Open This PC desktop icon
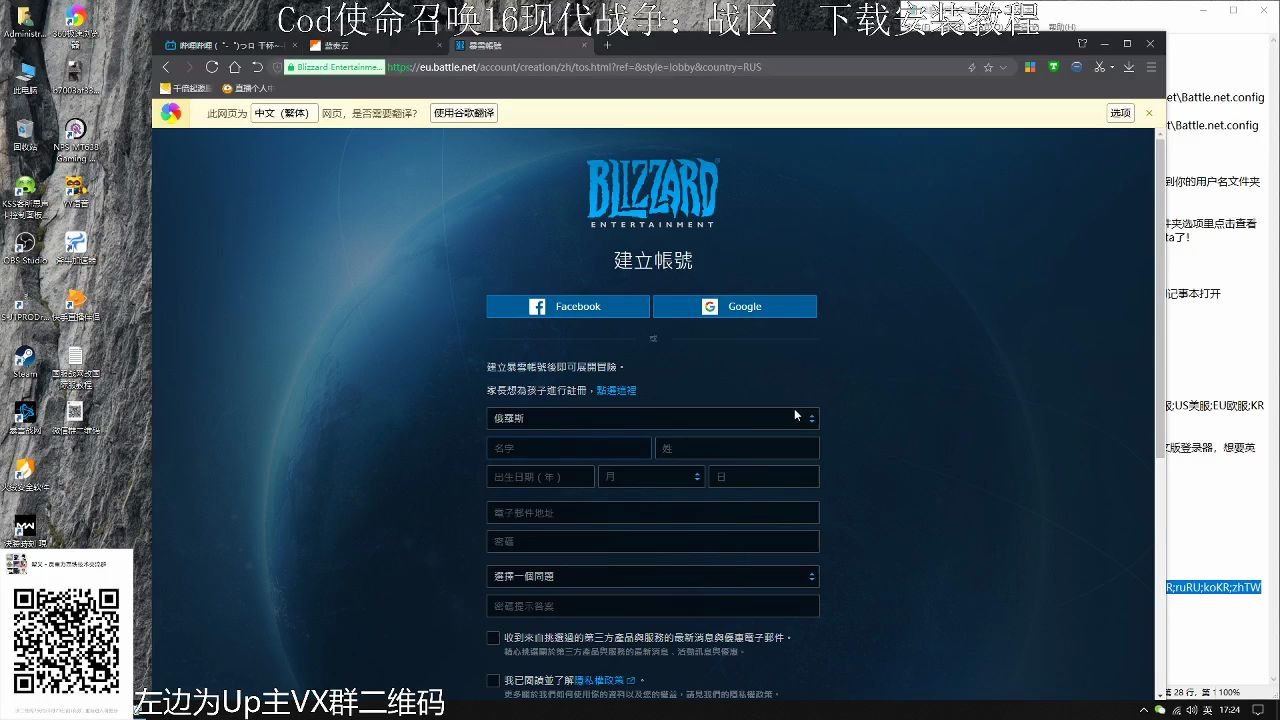The image size is (1280, 720). tap(25, 77)
